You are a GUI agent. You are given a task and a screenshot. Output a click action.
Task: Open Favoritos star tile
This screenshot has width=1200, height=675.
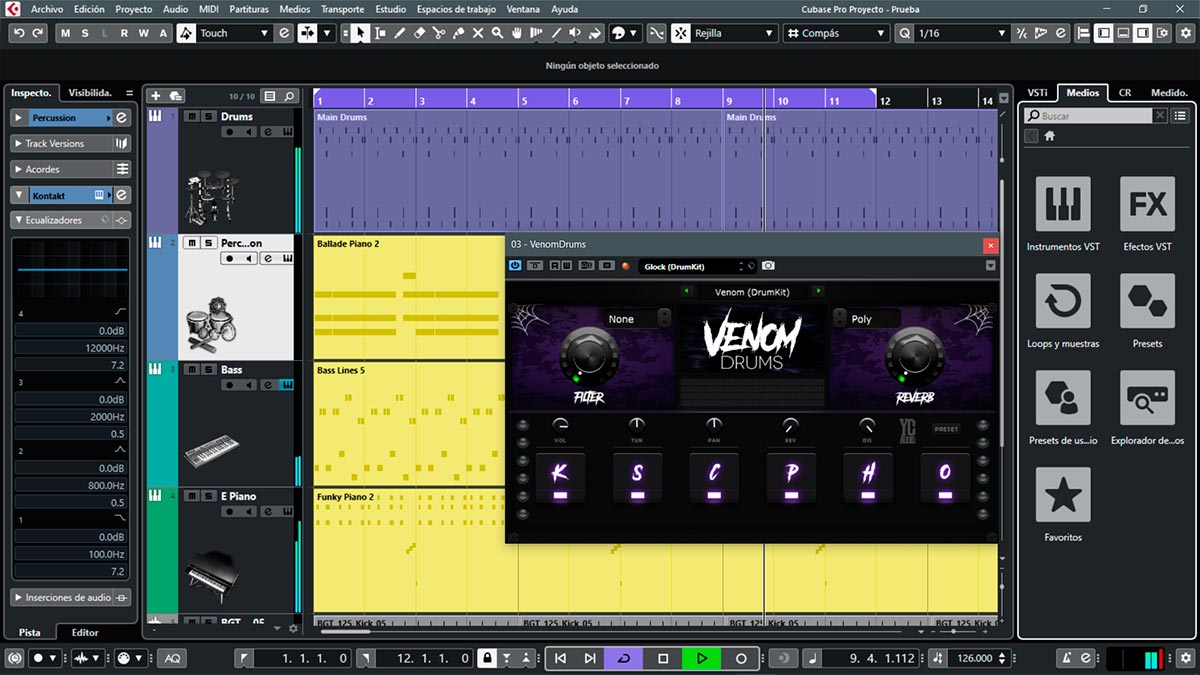[x=1062, y=495]
